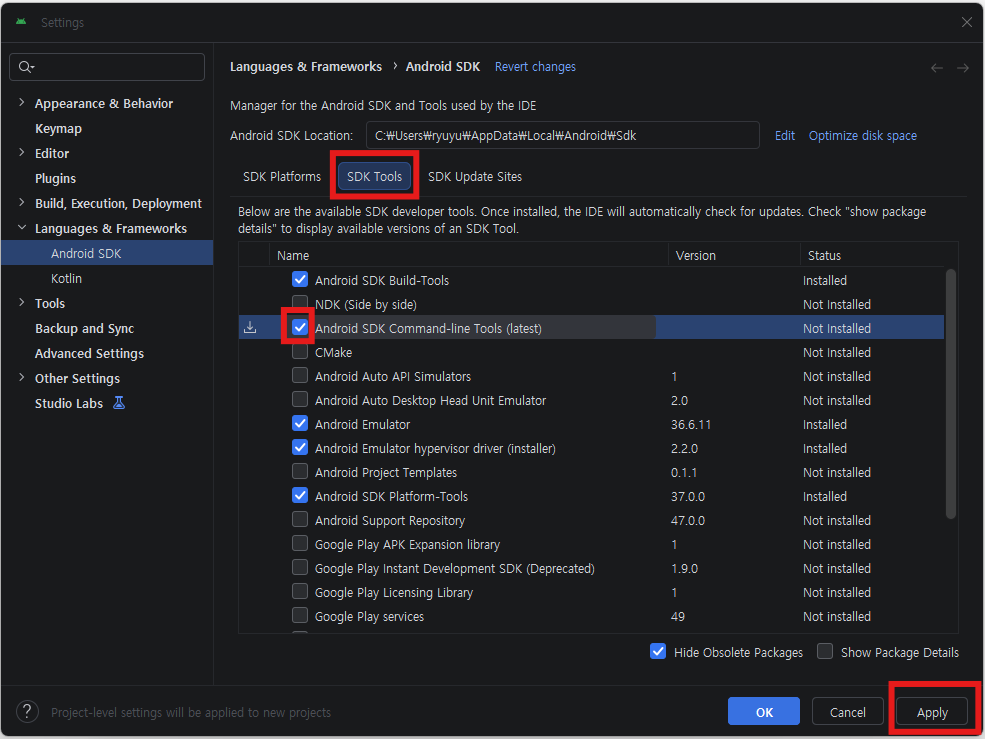Toggle Hide Obsolete Packages
The image size is (985, 739).
pos(658,651)
